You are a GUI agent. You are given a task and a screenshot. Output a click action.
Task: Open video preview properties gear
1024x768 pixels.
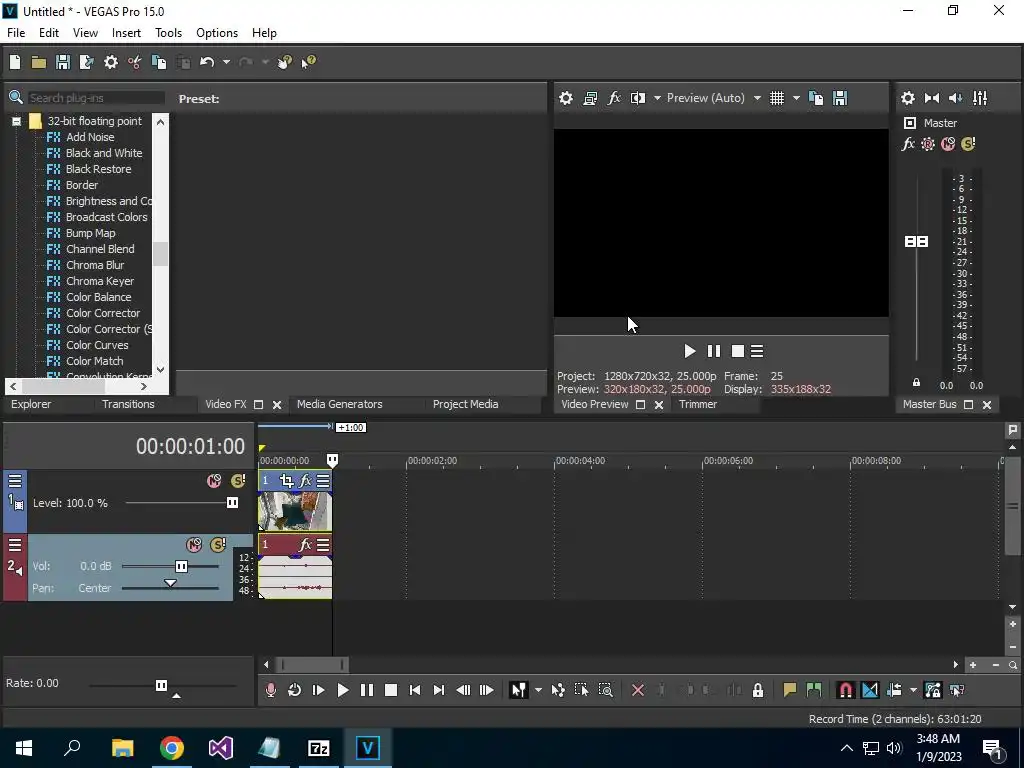[x=566, y=98]
